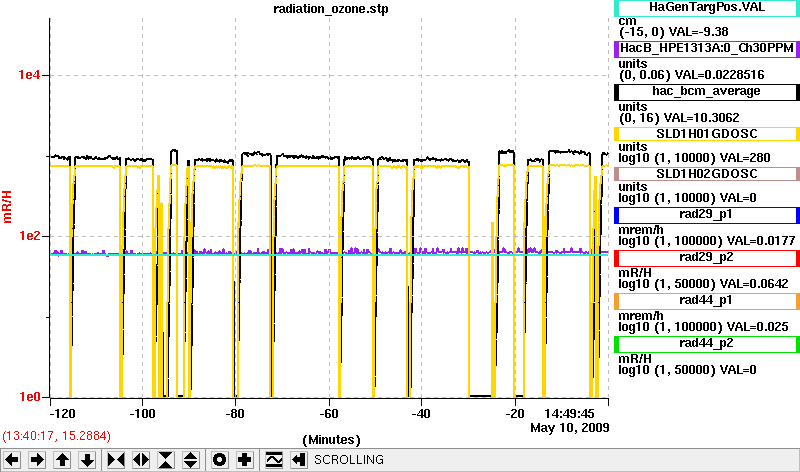This screenshot has width=800, height=472.
Task: Pan the graph down with down-arrow button
Action: coord(87,460)
